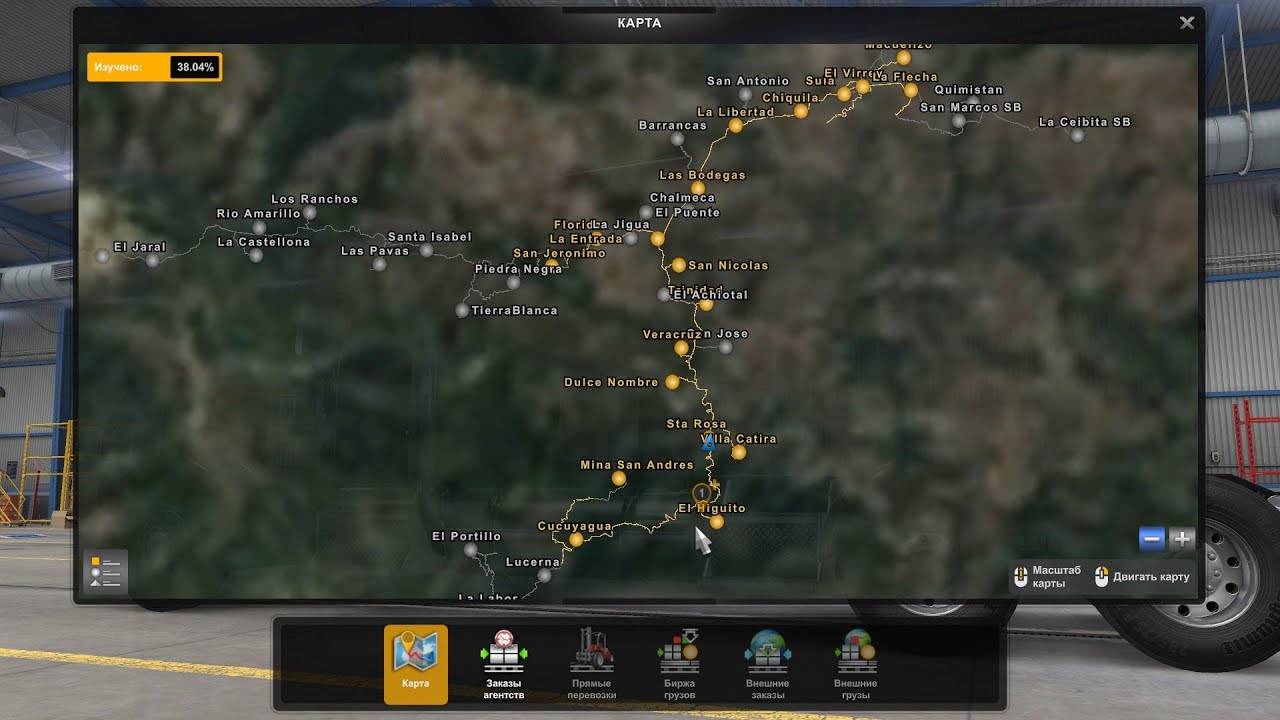
Task: Click the Barrancas gray marker
Action: [677, 139]
